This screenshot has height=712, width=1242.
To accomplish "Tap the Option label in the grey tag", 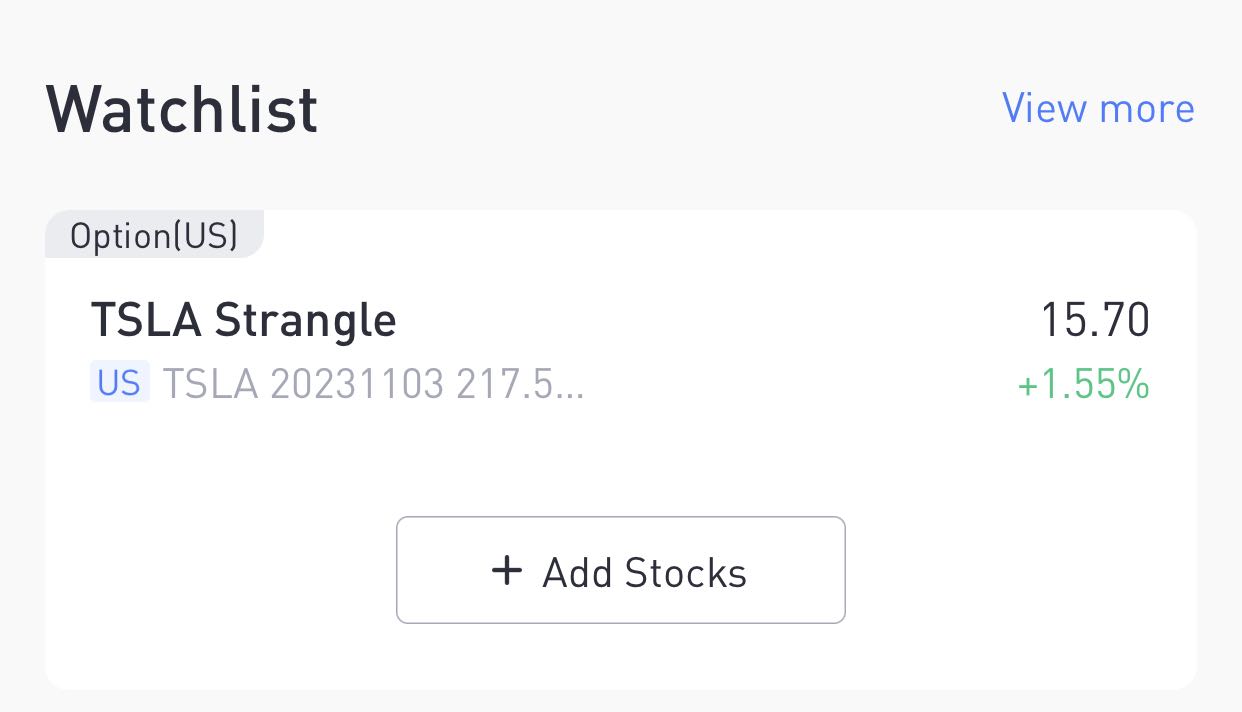I will click(x=120, y=236).
